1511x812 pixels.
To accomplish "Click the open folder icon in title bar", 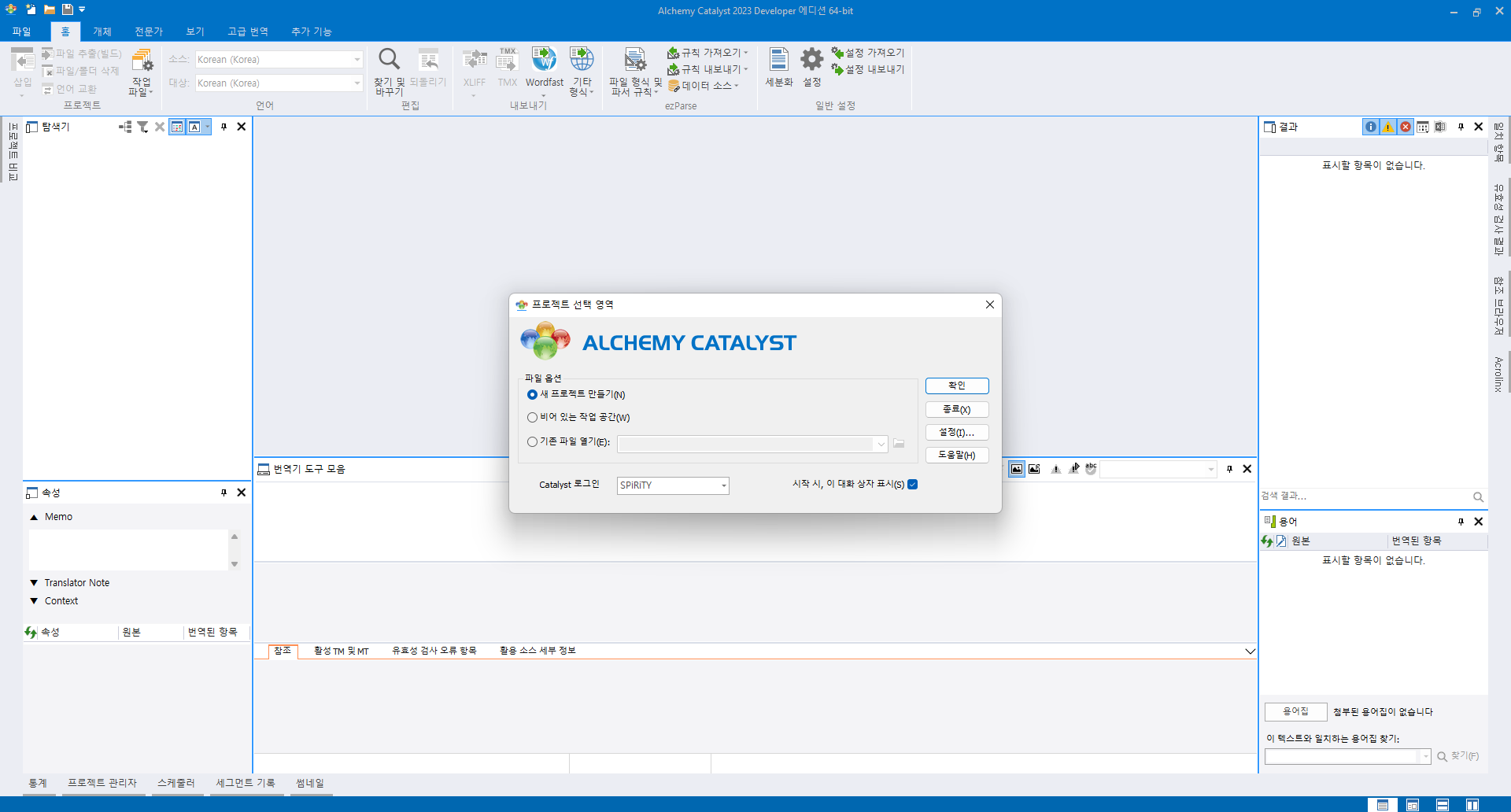I will (x=49, y=9).
